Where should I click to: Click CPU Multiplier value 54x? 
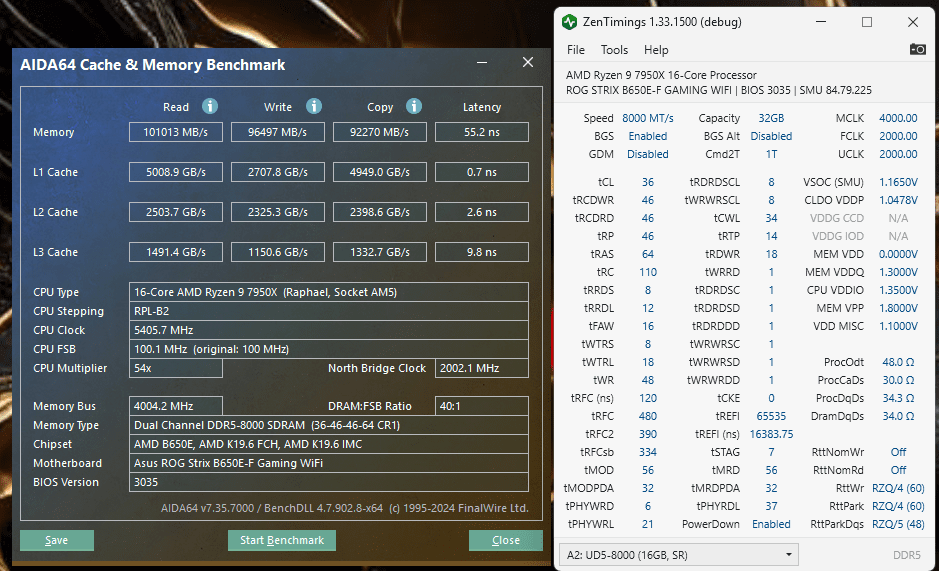pos(175,368)
